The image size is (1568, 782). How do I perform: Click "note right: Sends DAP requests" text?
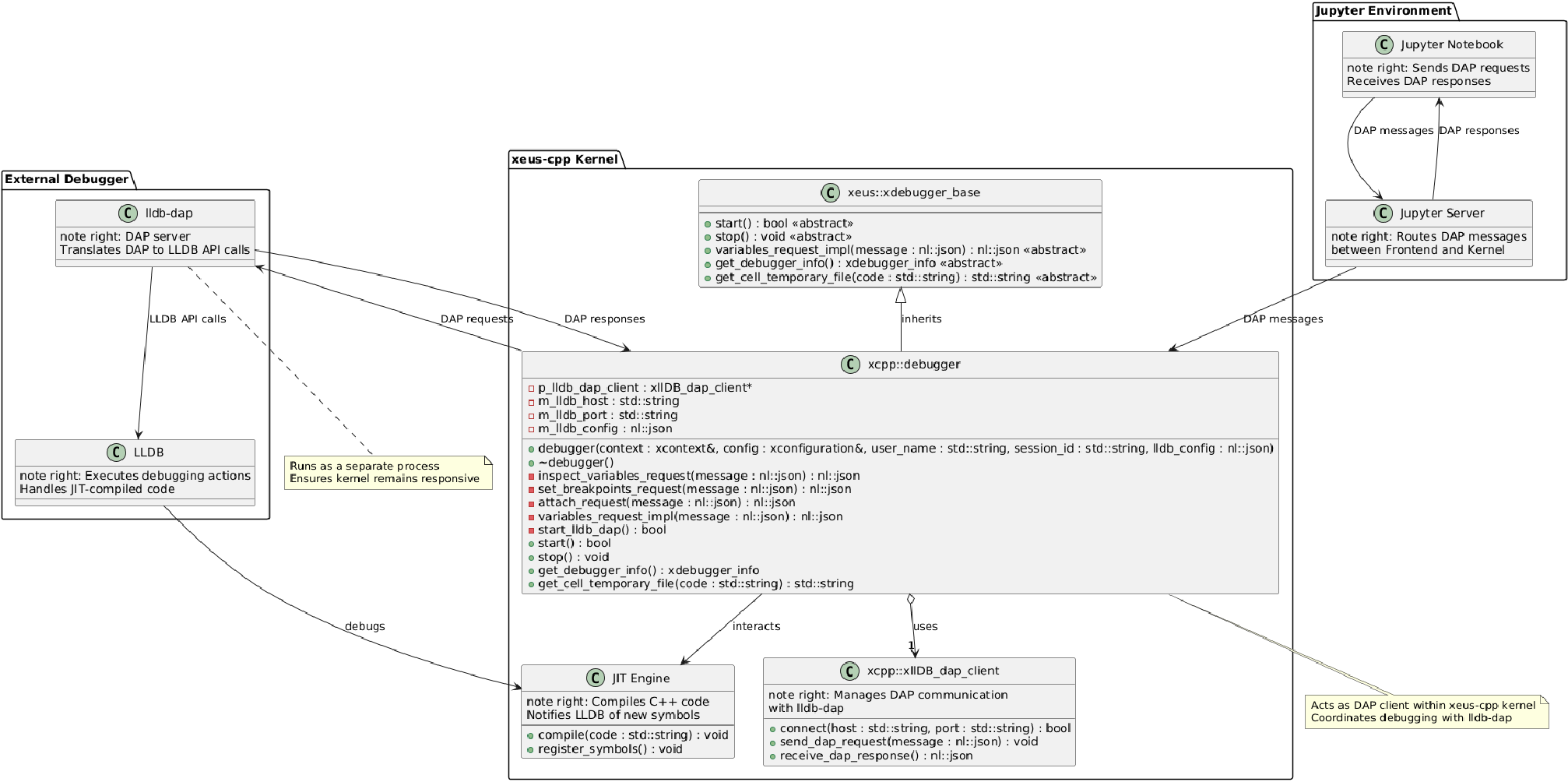(x=1438, y=68)
